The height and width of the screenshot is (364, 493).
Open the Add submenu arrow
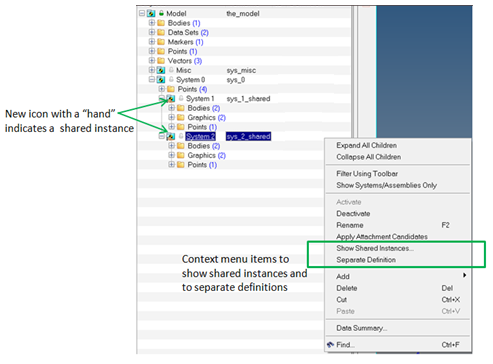[464, 275]
